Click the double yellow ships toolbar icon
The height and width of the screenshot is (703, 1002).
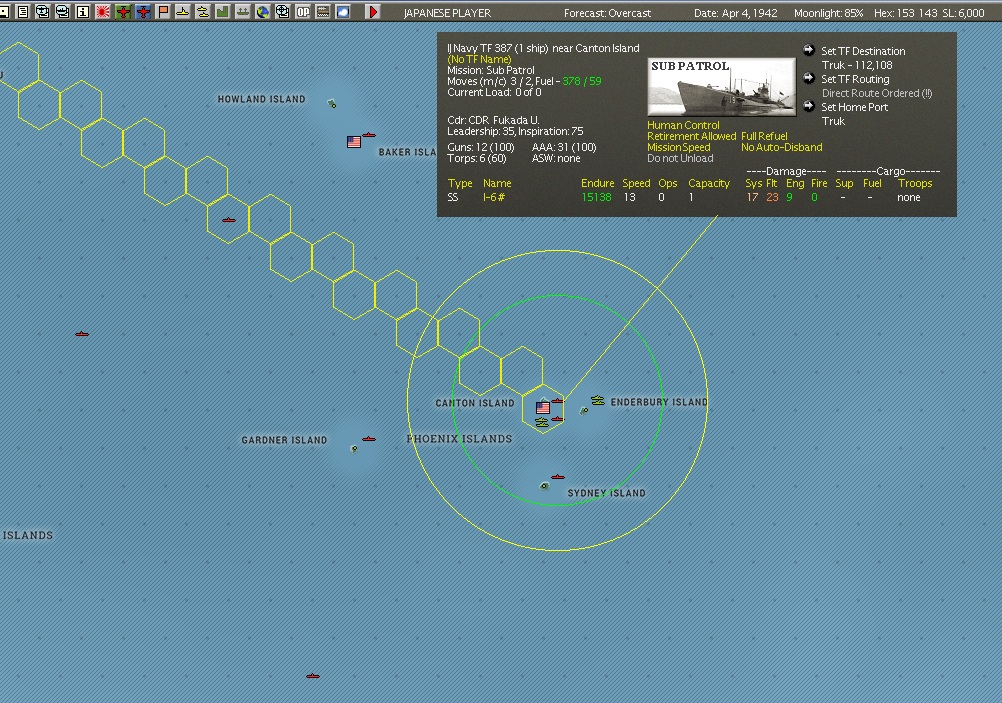[203, 12]
